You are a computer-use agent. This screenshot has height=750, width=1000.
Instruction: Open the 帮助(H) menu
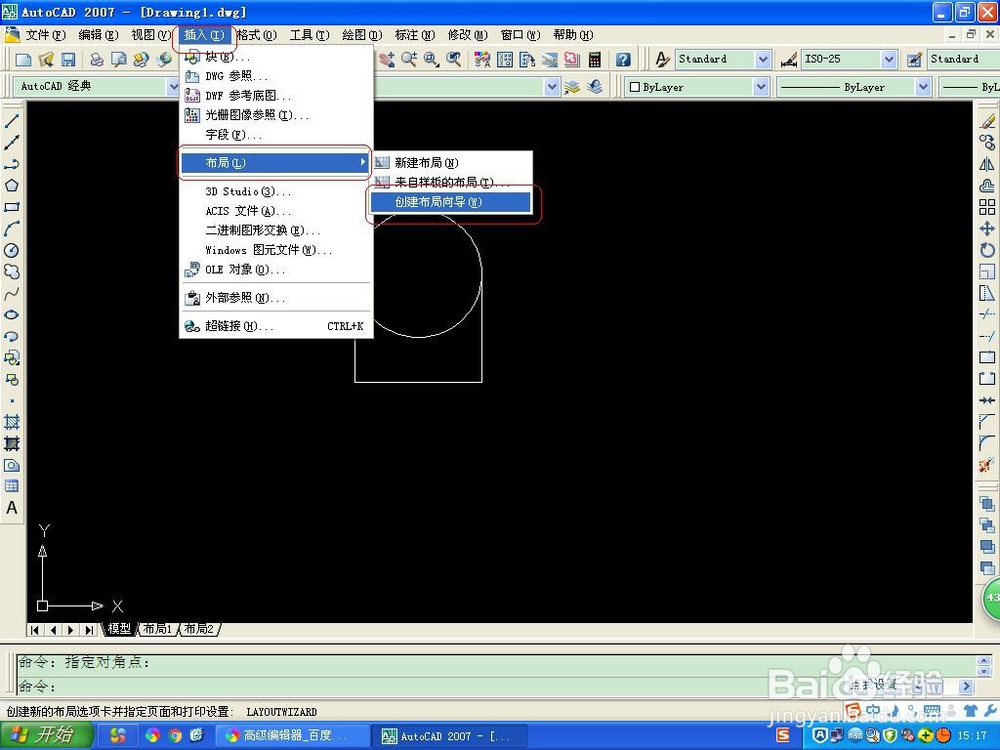[x=573, y=35]
